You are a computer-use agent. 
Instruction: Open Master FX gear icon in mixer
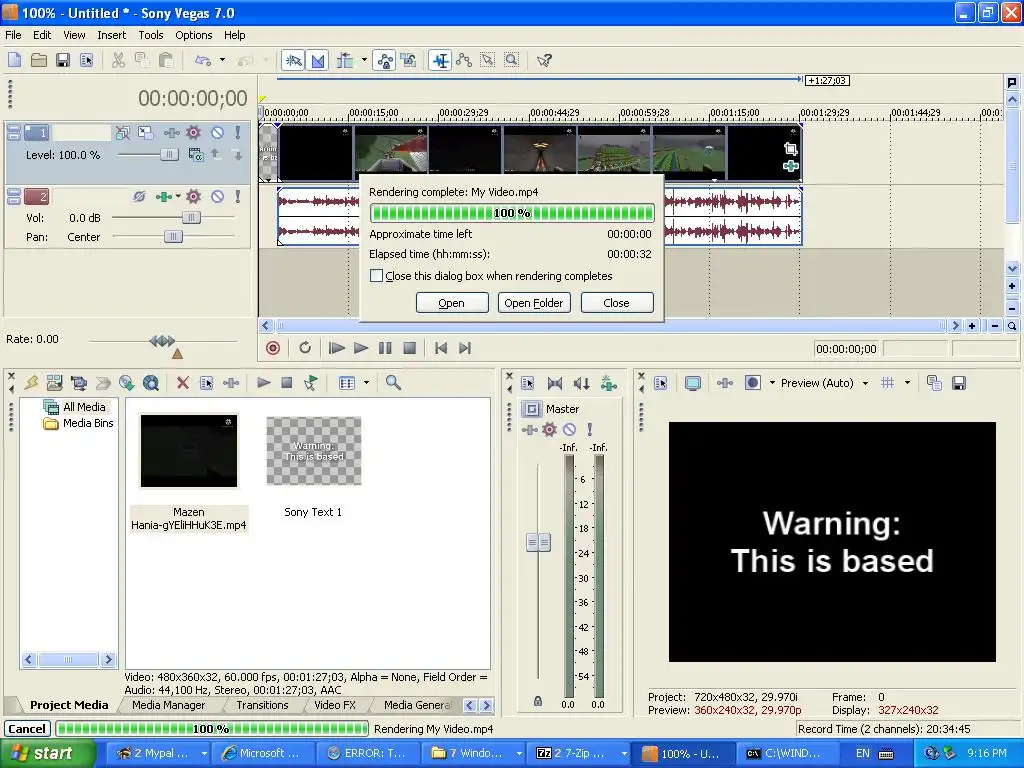tap(550, 429)
